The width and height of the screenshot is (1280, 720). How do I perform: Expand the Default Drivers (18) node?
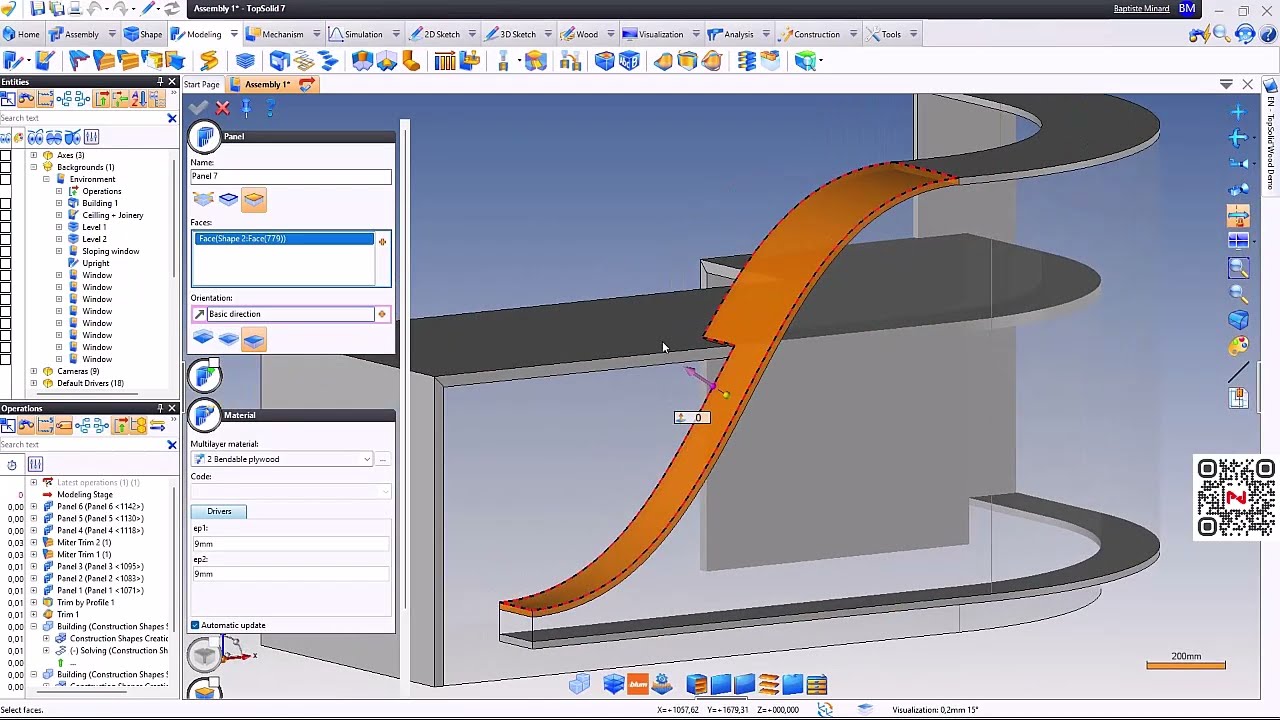pos(34,383)
